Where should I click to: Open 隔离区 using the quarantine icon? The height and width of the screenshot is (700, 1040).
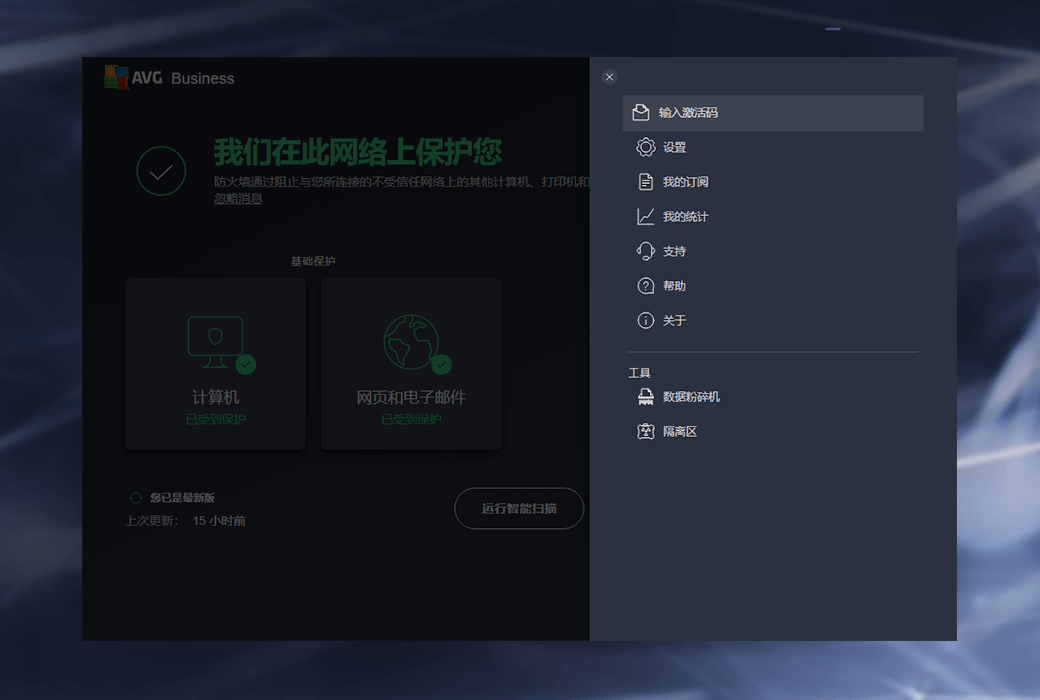646,432
